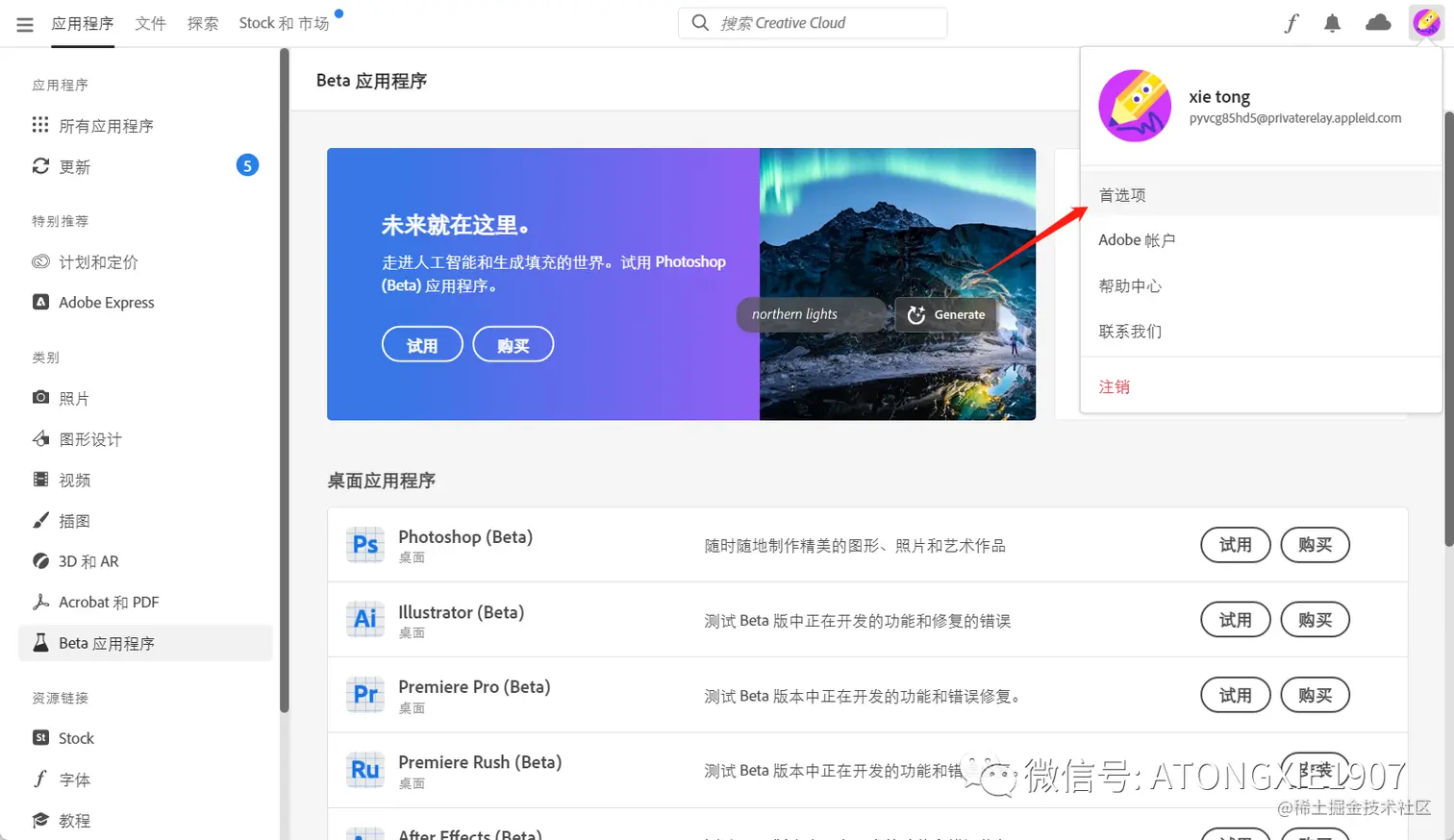Click the video film icon

[40, 479]
